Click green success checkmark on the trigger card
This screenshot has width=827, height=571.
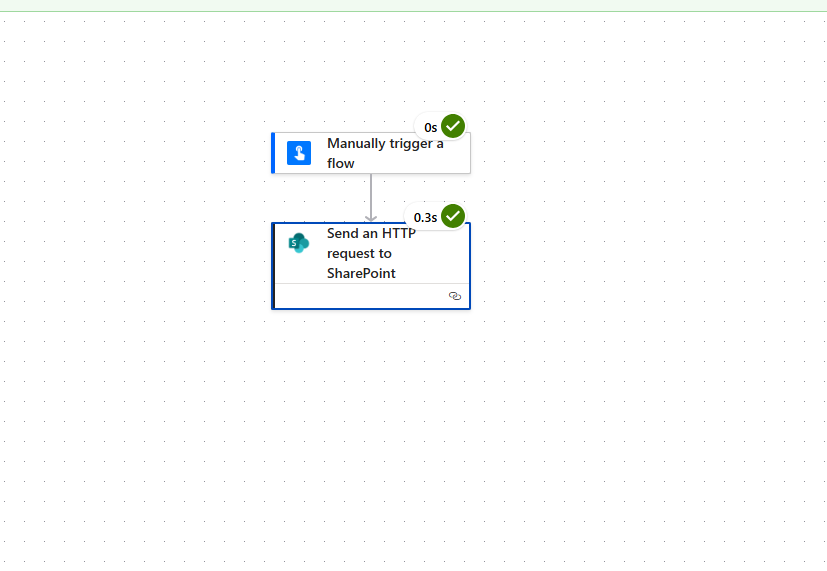tap(453, 126)
